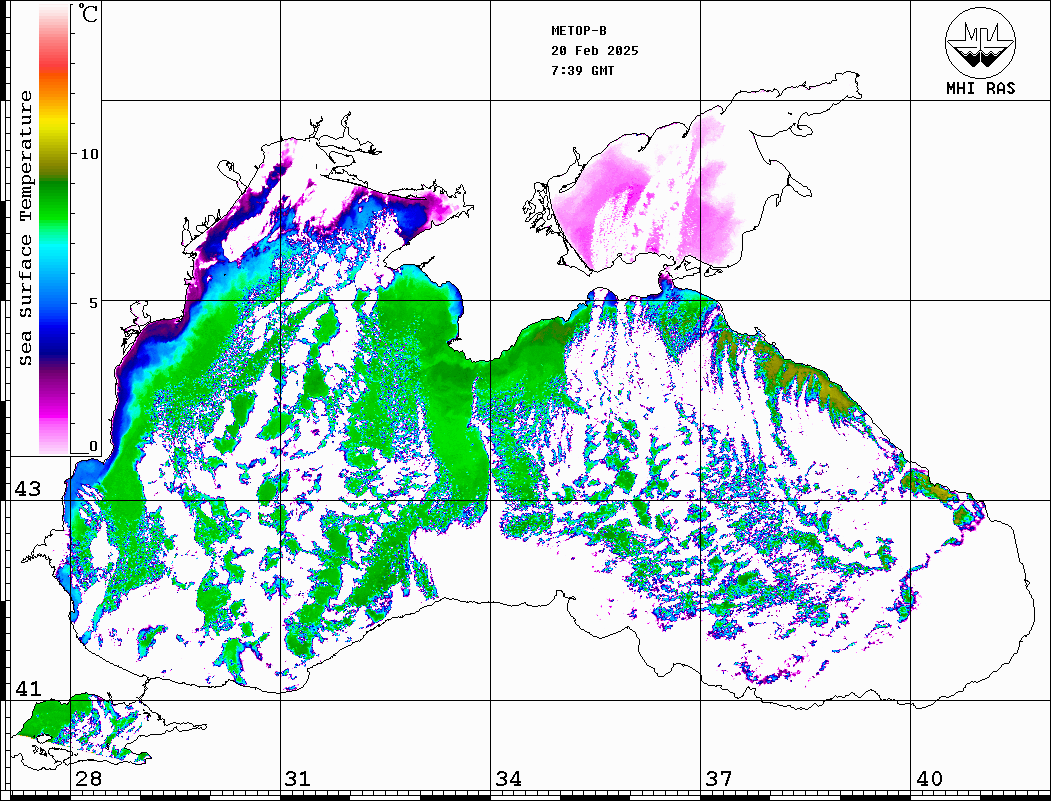Click the '°C' unit label

coord(88,13)
